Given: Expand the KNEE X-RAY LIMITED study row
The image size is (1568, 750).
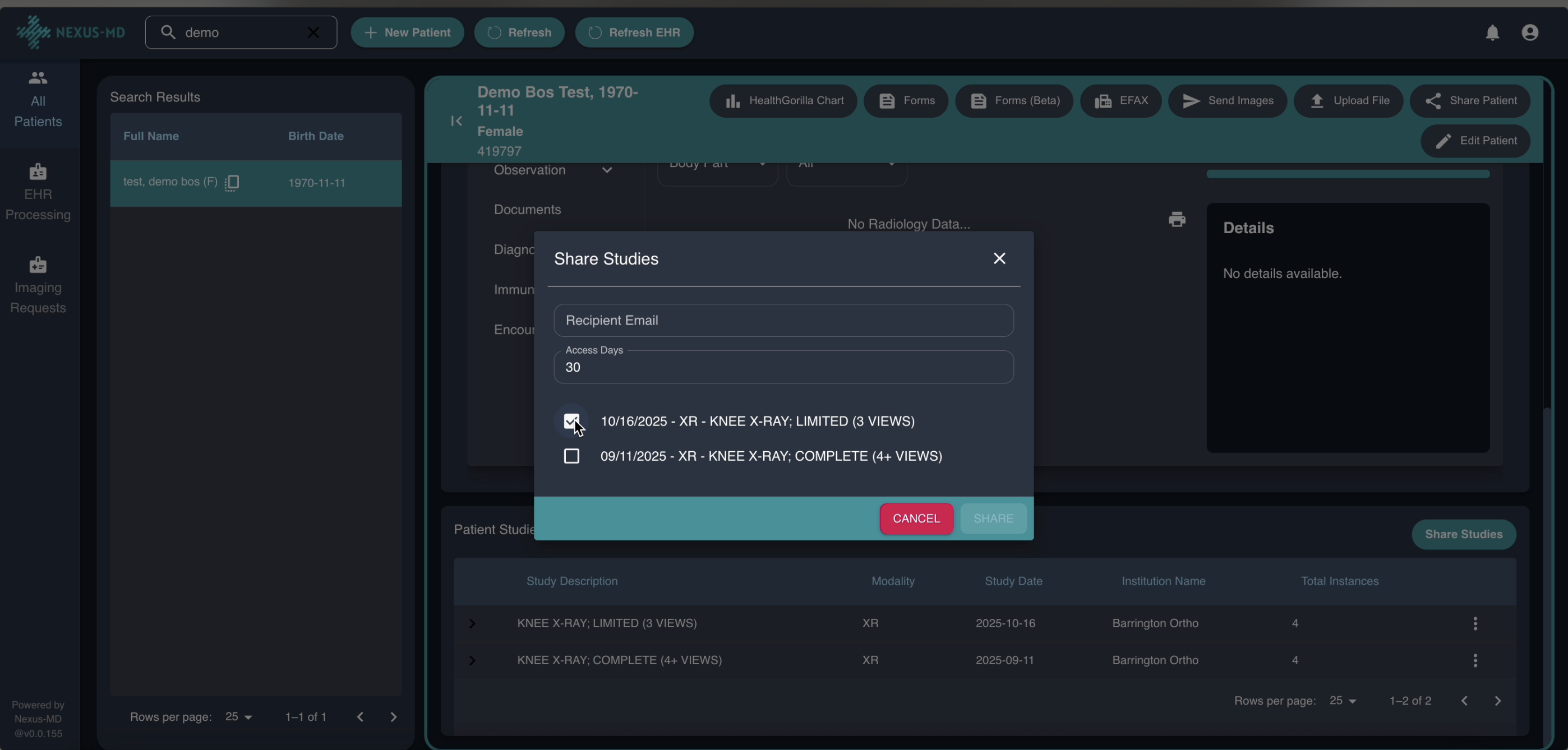Looking at the screenshot, I should click(x=473, y=623).
